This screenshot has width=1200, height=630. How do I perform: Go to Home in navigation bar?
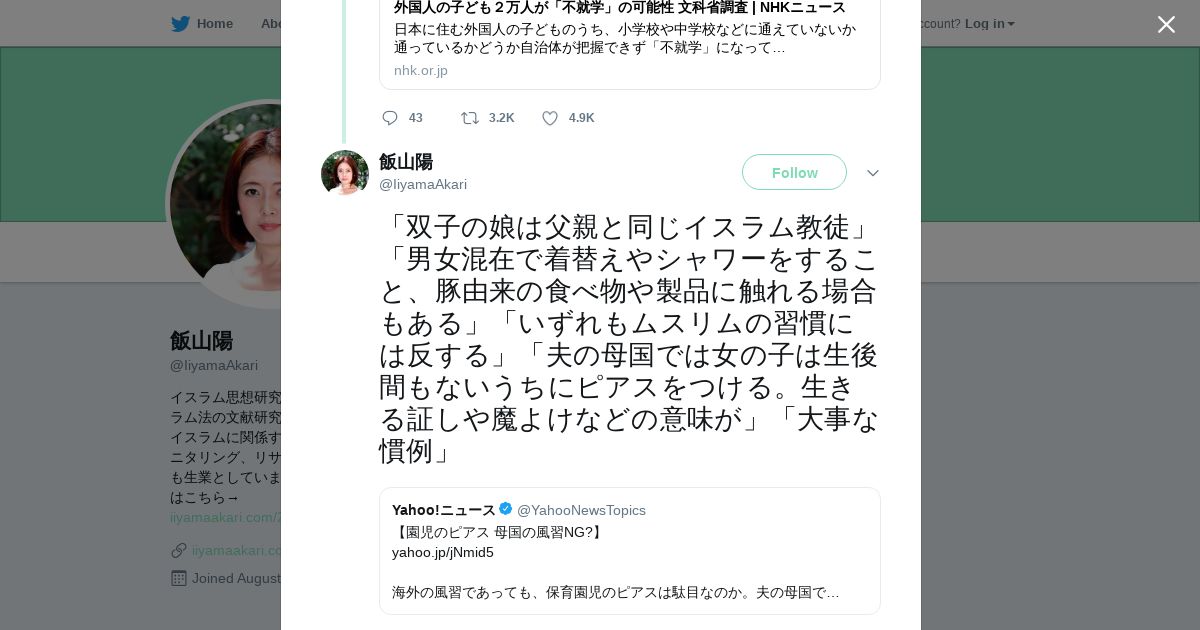tap(214, 24)
